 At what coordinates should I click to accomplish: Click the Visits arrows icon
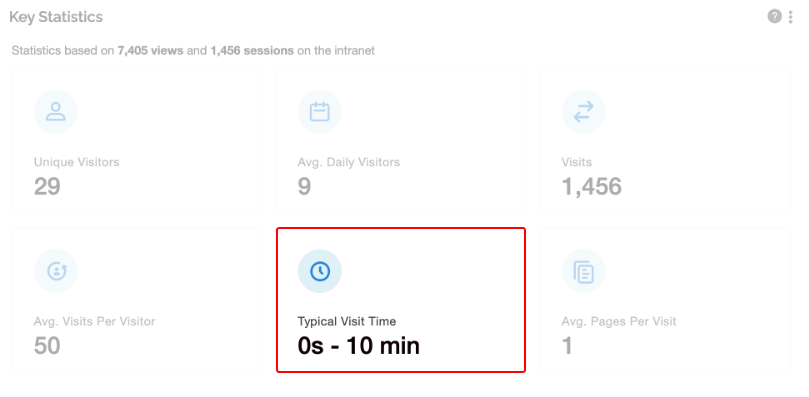pos(584,112)
